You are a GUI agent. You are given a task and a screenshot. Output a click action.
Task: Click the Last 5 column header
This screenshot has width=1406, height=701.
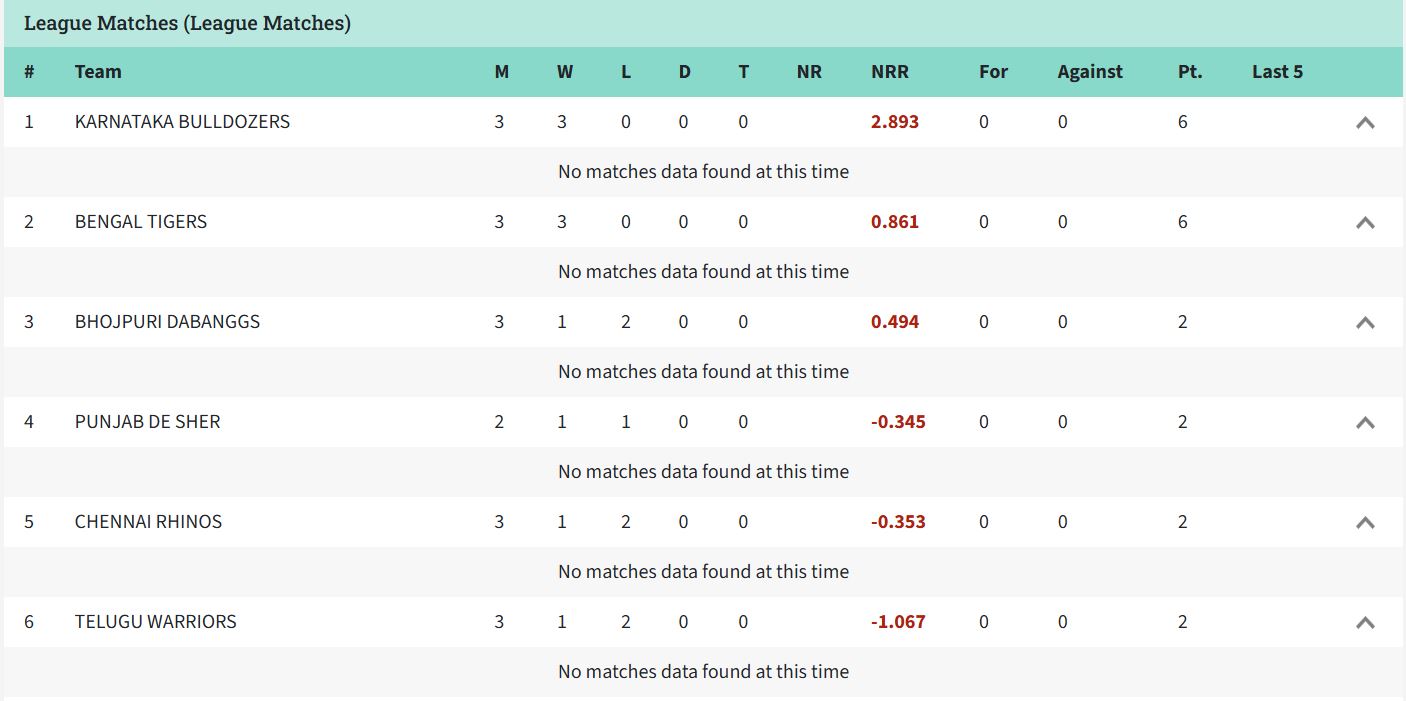point(1277,72)
